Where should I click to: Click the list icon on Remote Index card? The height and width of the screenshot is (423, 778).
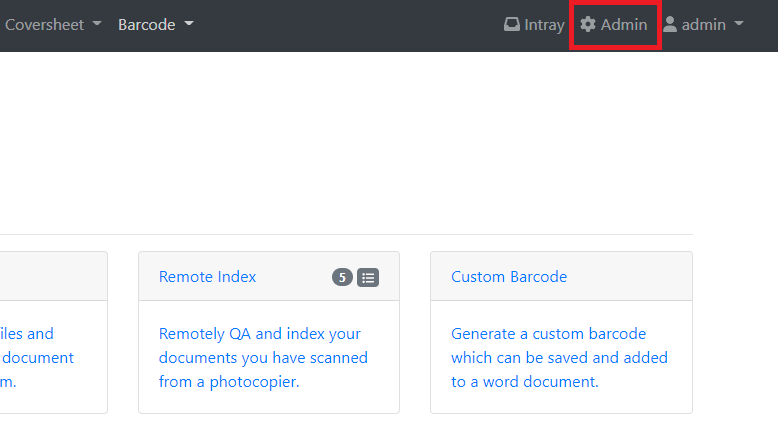click(x=368, y=277)
